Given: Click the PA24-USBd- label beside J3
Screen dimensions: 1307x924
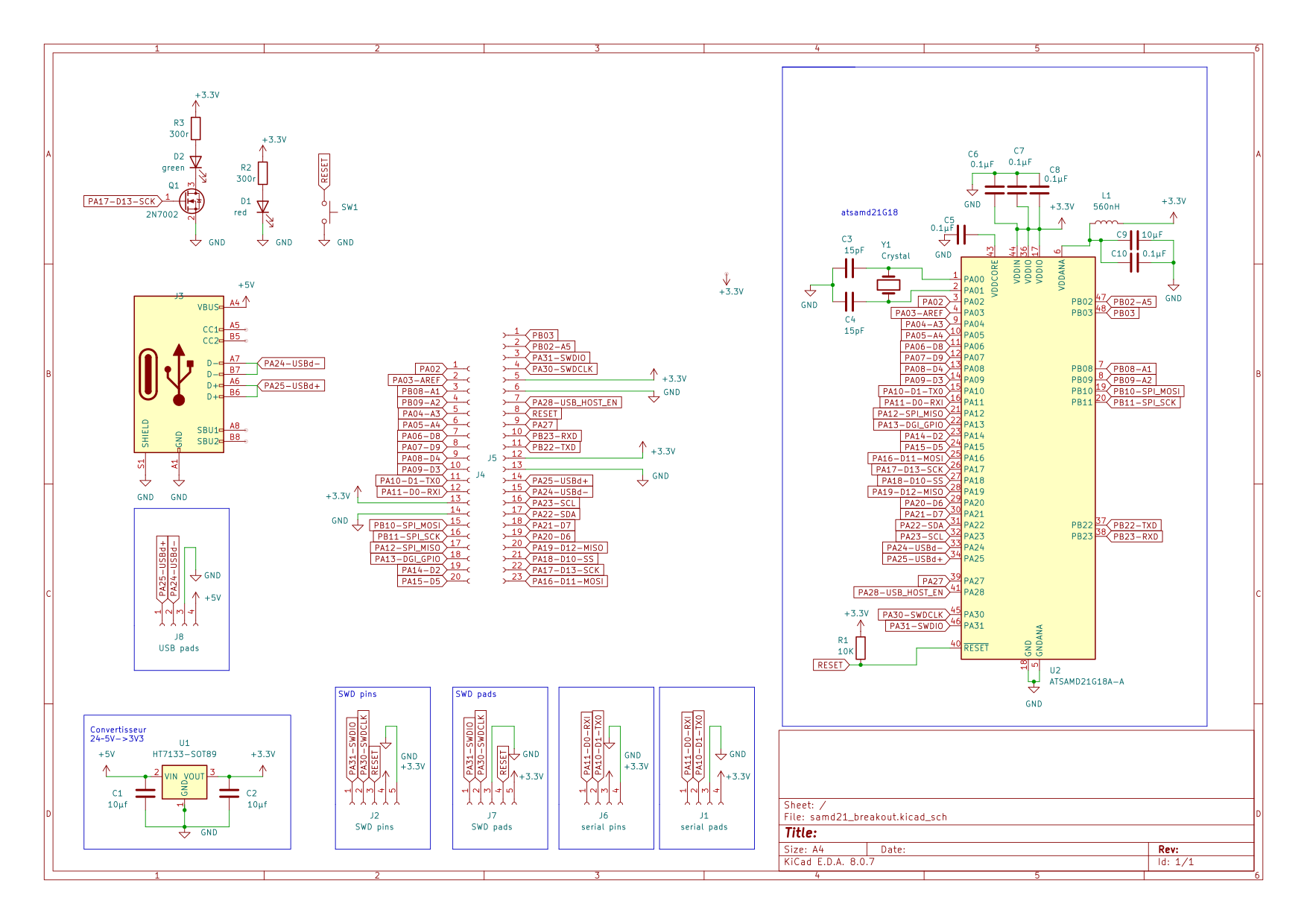Looking at the screenshot, I should (291, 364).
